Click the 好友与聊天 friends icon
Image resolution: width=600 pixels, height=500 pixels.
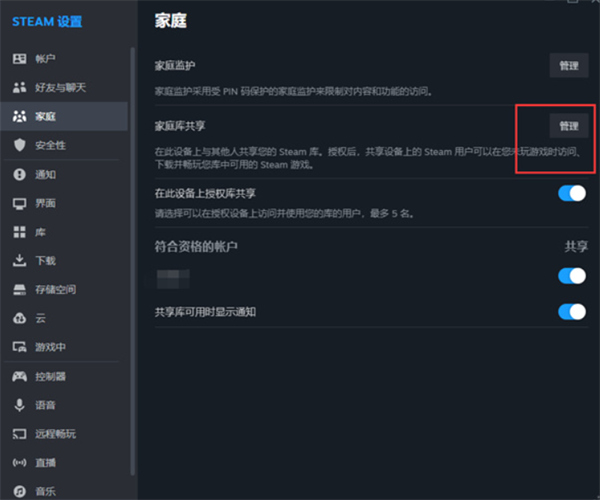[x=20, y=88]
